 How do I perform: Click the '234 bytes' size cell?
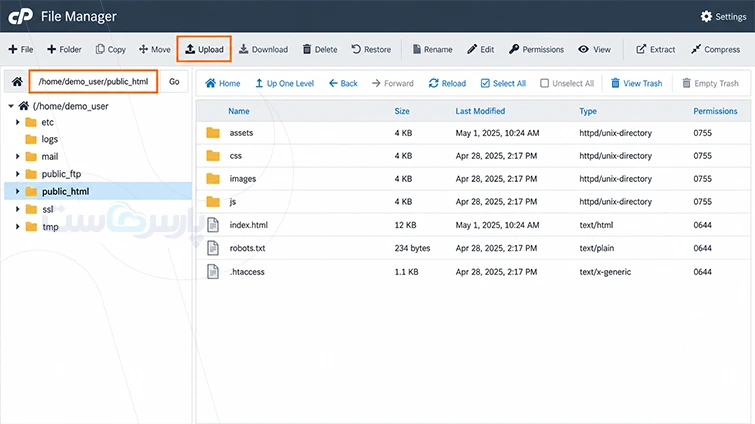(412, 248)
